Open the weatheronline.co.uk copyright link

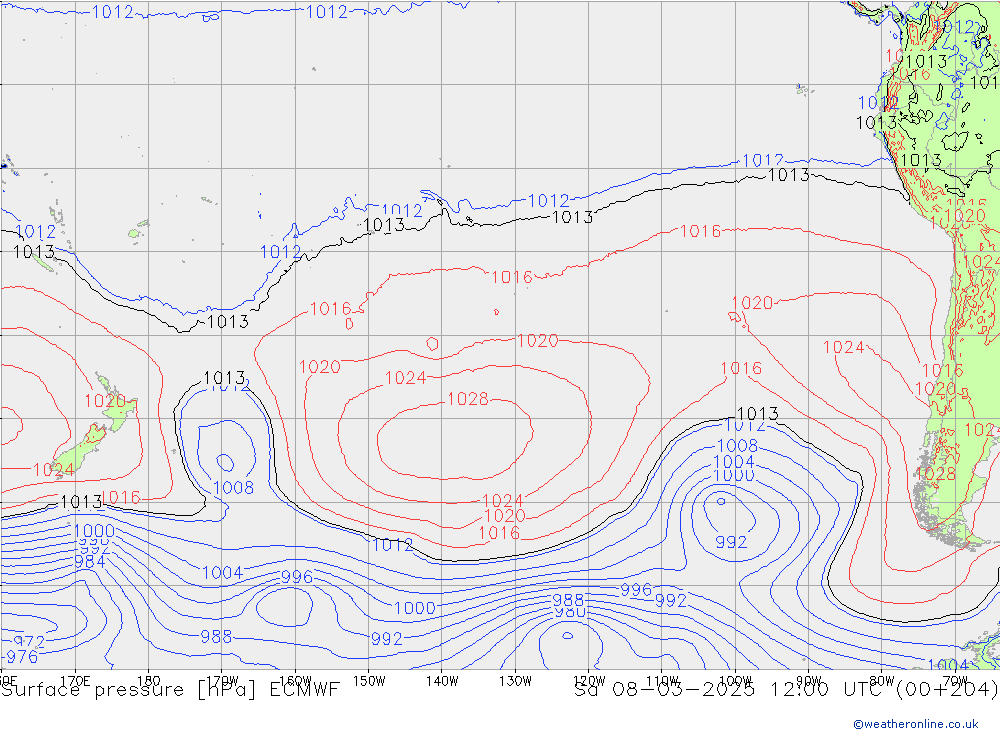point(916,724)
